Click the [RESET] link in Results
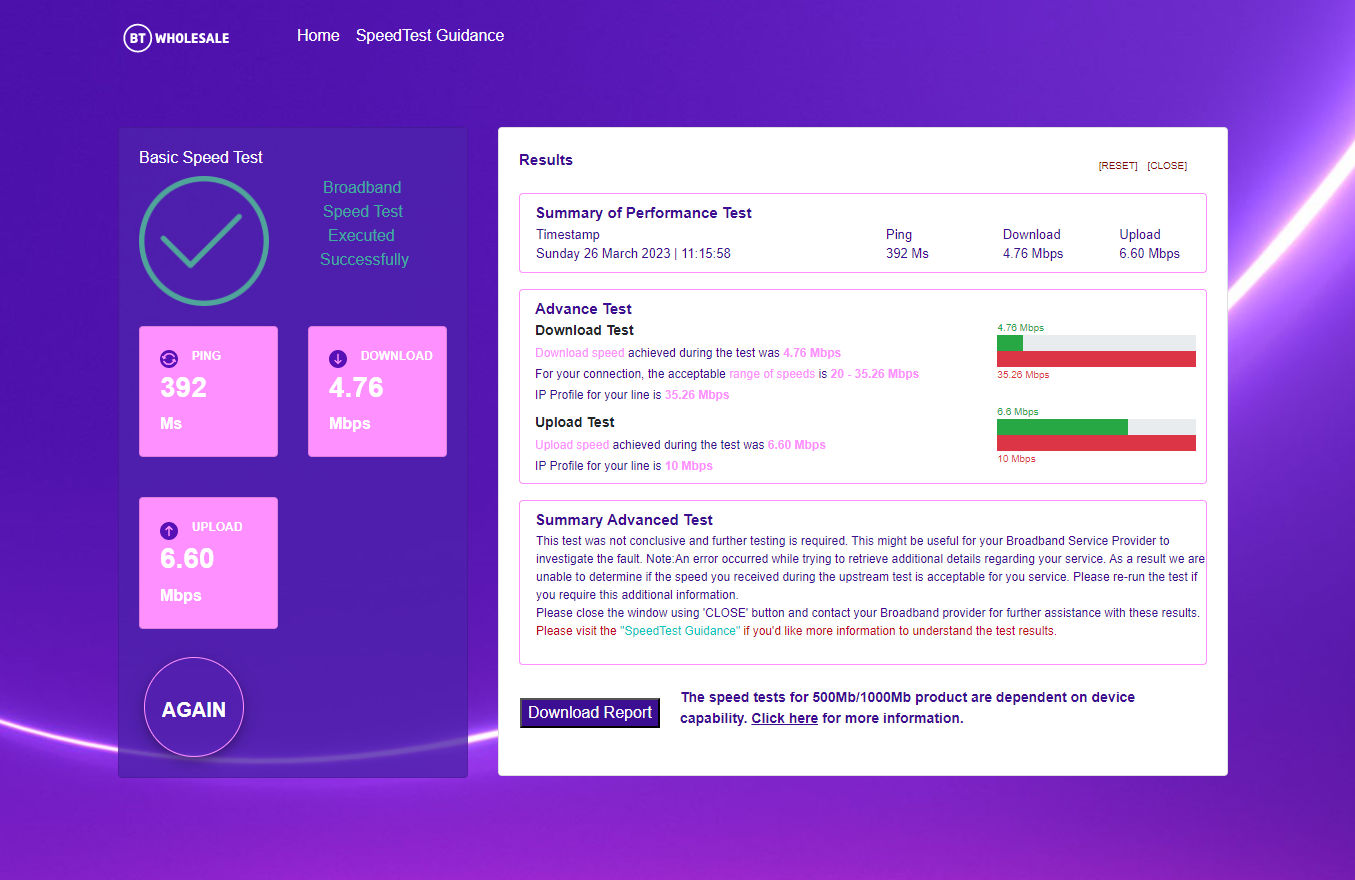Image resolution: width=1355 pixels, height=880 pixels. pos(1117,166)
